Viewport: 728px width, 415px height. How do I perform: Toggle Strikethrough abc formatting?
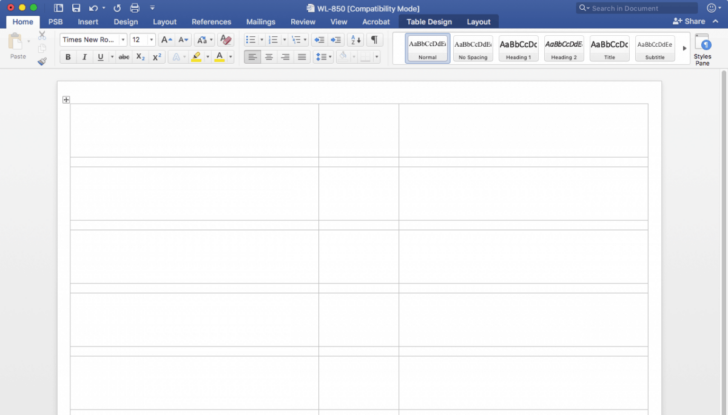click(x=124, y=57)
